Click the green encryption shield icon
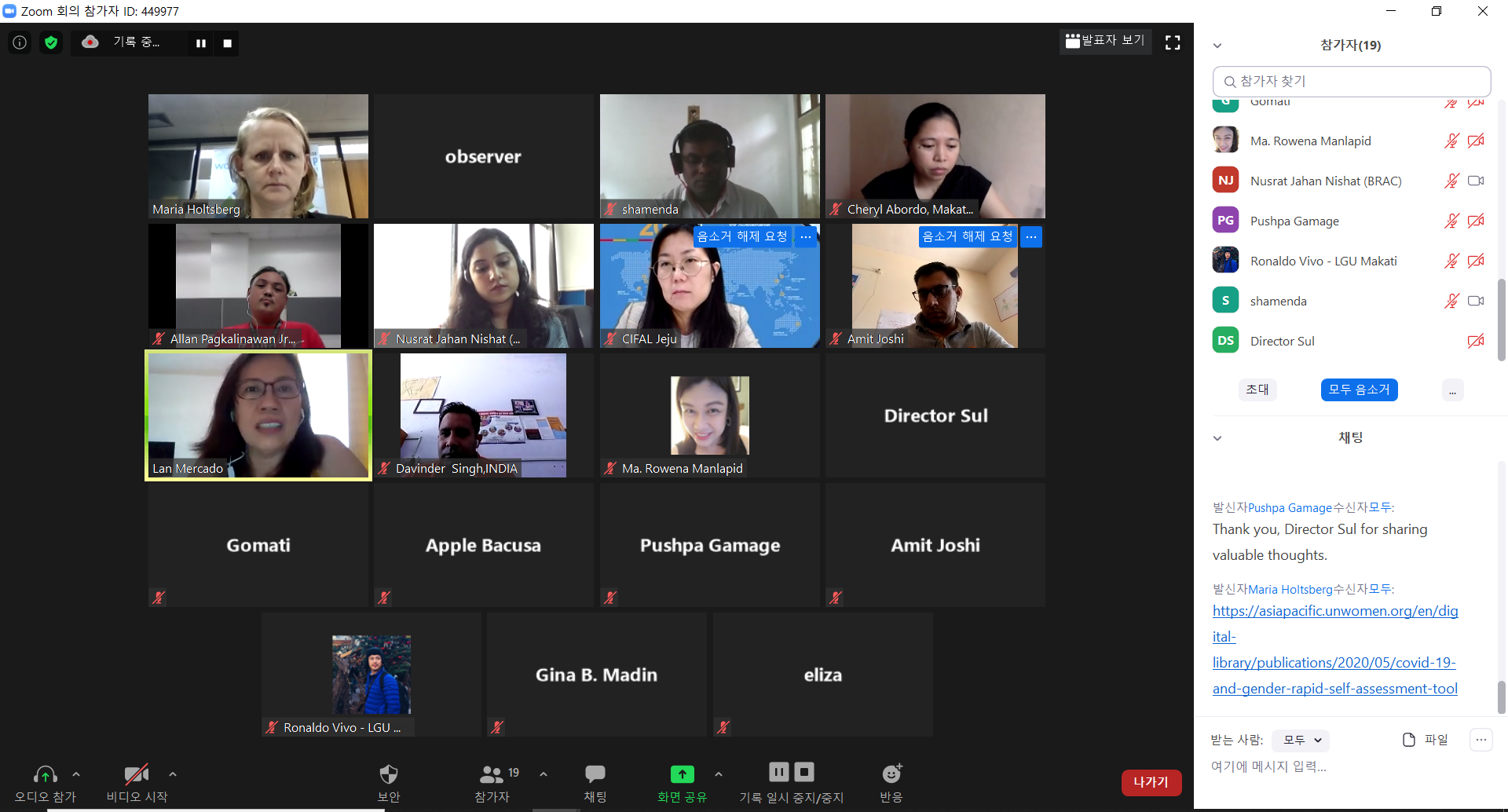Screen dimensions: 1508x812 tap(51, 42)
